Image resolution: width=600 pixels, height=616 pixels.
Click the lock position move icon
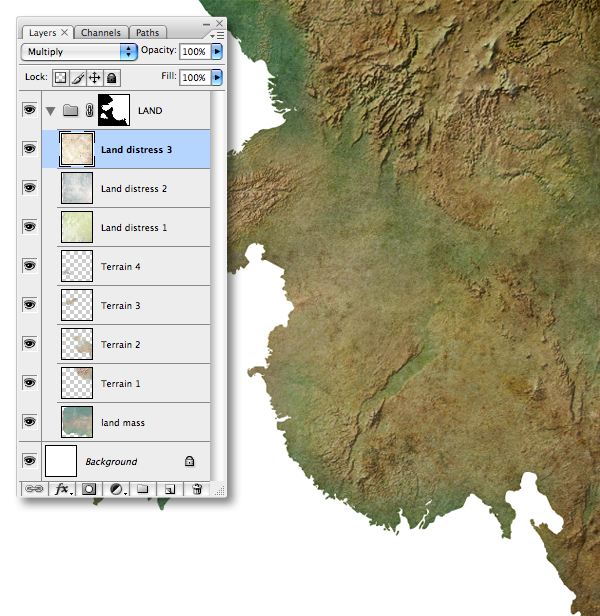point(95,77)
